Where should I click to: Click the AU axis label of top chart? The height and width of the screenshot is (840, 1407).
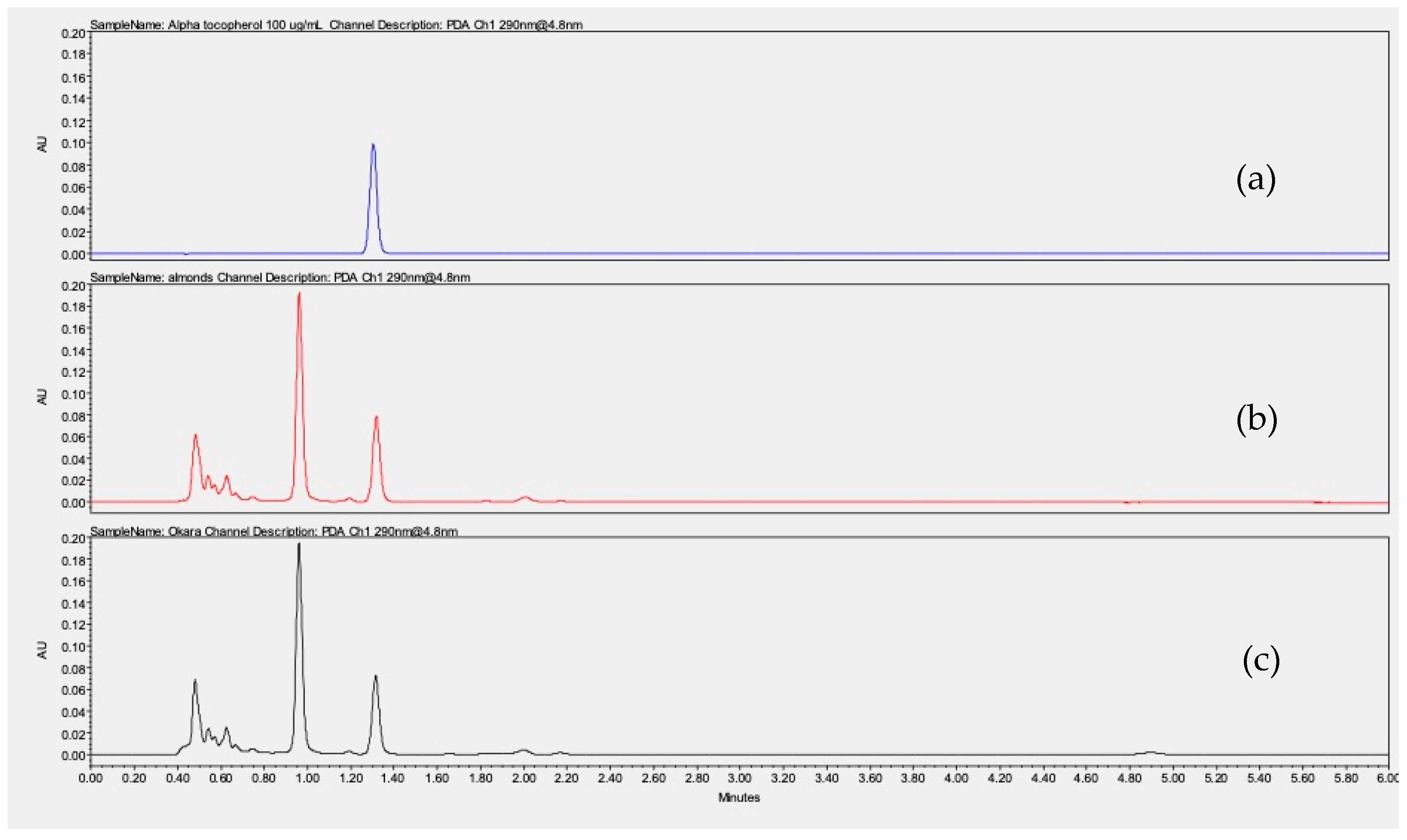(42, 144)
